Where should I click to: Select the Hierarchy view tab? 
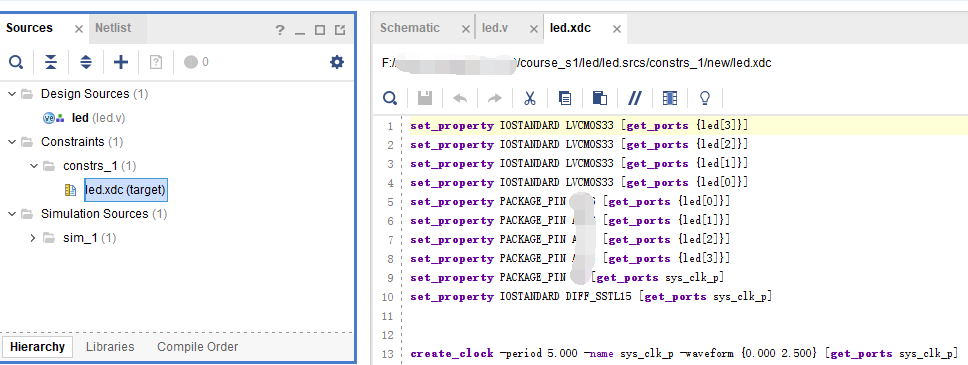click(x=37, y=346)
